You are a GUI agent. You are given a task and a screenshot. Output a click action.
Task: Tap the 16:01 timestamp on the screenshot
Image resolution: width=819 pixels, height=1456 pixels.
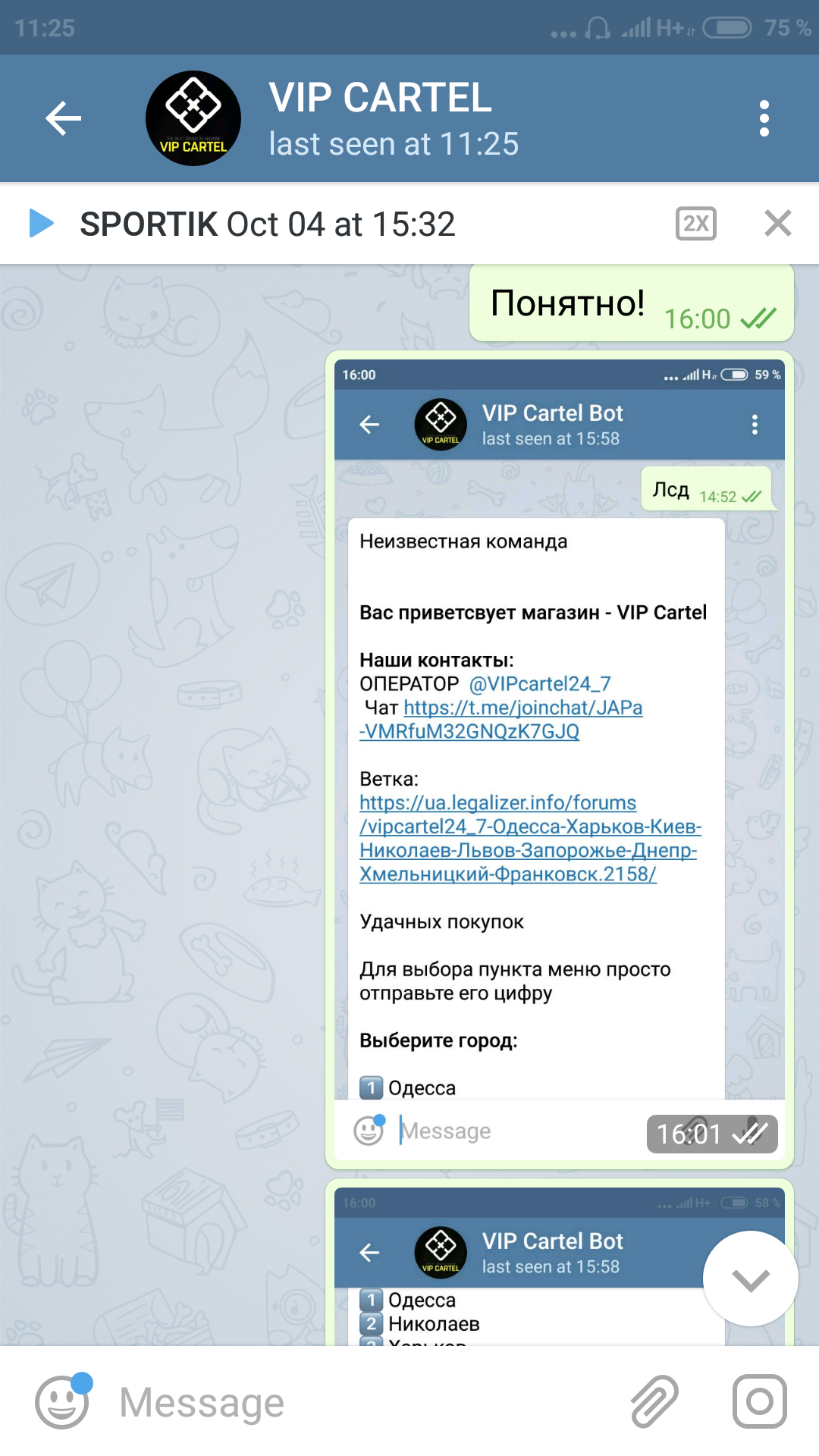(689, 1134)
